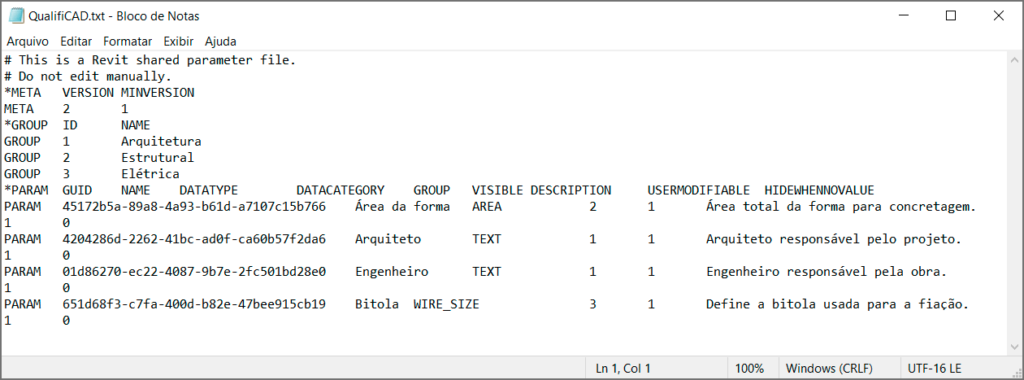Open the Formatar menu
Screen dimensions: 1024x380
coord(127,41)
